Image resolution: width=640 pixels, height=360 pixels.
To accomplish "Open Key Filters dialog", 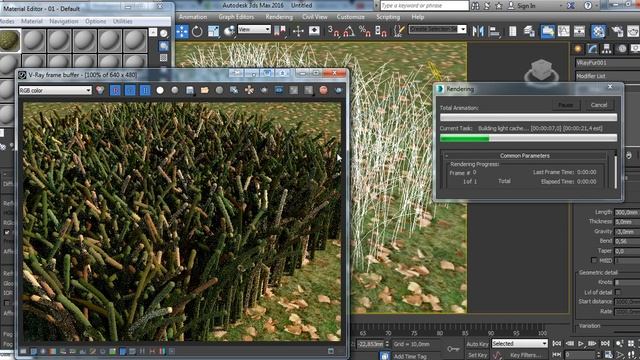I will point(526,355).
